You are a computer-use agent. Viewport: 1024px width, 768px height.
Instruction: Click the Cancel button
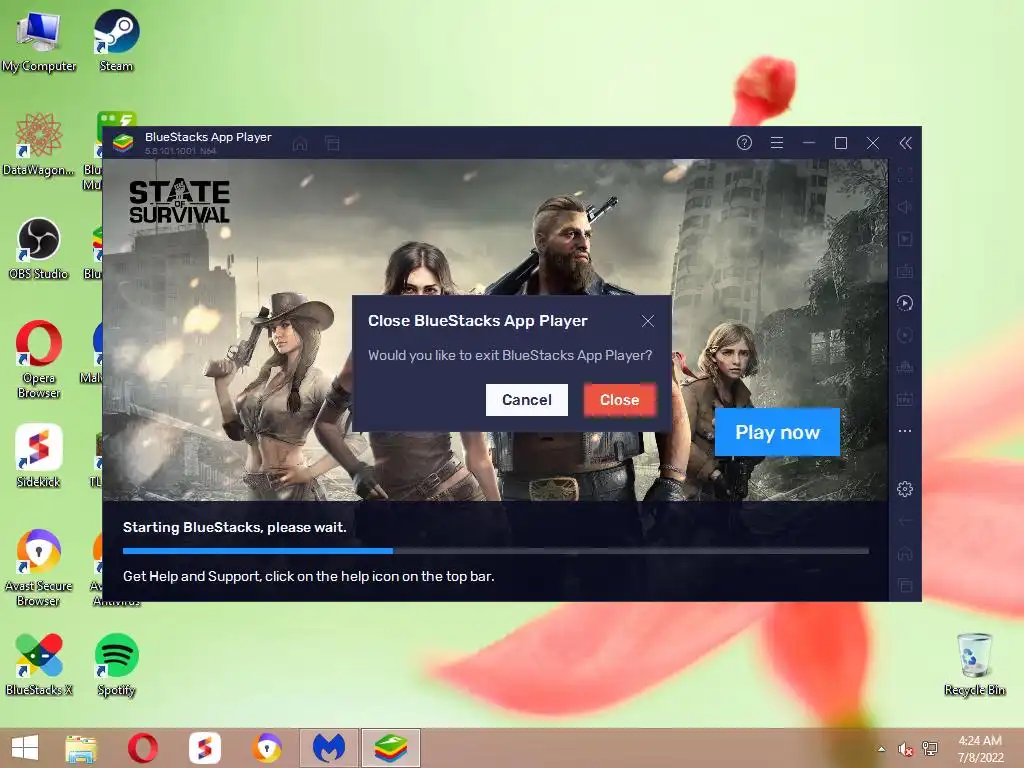pyautogui.click(x=526, y=400)
